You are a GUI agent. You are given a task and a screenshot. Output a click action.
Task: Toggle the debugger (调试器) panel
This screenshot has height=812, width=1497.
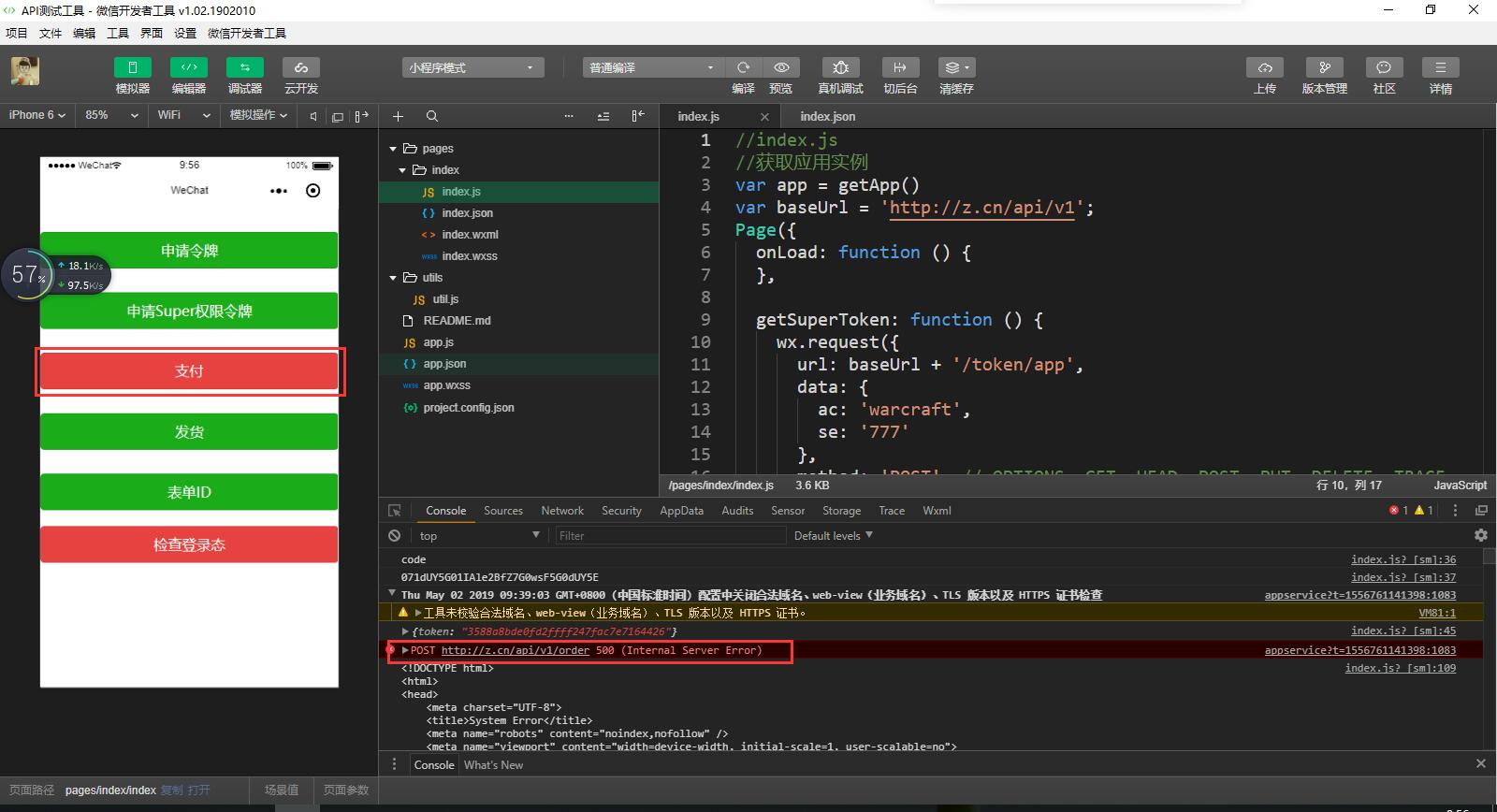click(245, 68)
